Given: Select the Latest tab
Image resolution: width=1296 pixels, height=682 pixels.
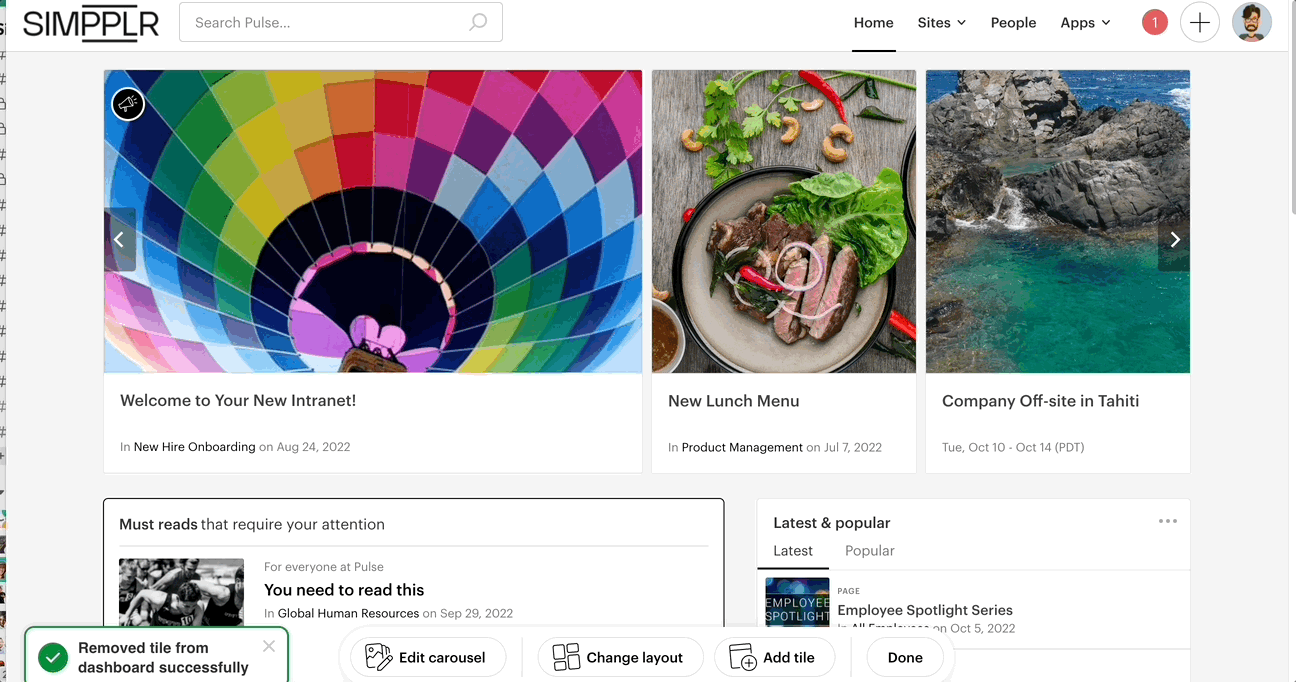Looking at the screenshot, I should [x=793, y=551].
